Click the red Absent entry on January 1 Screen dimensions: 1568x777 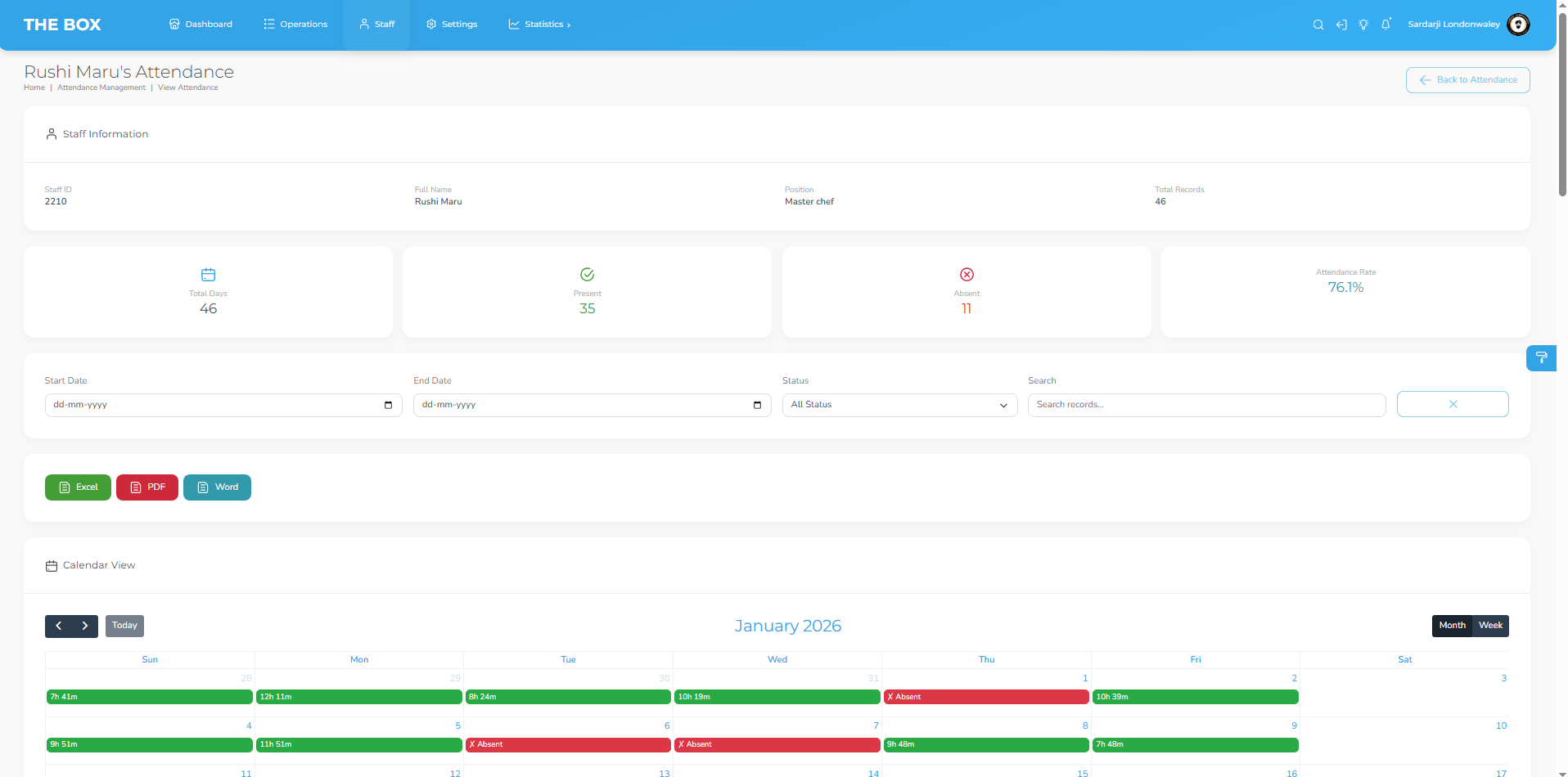986,697
